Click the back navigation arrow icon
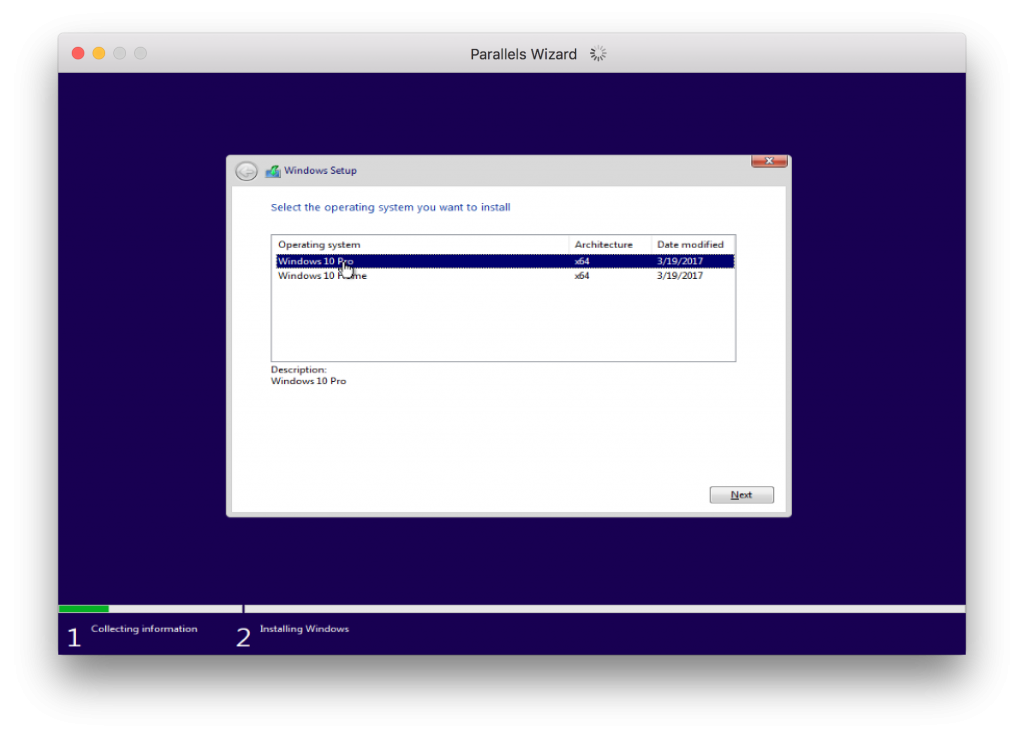The height and width of the screenshot is (738, 1024). pos(245,170)
